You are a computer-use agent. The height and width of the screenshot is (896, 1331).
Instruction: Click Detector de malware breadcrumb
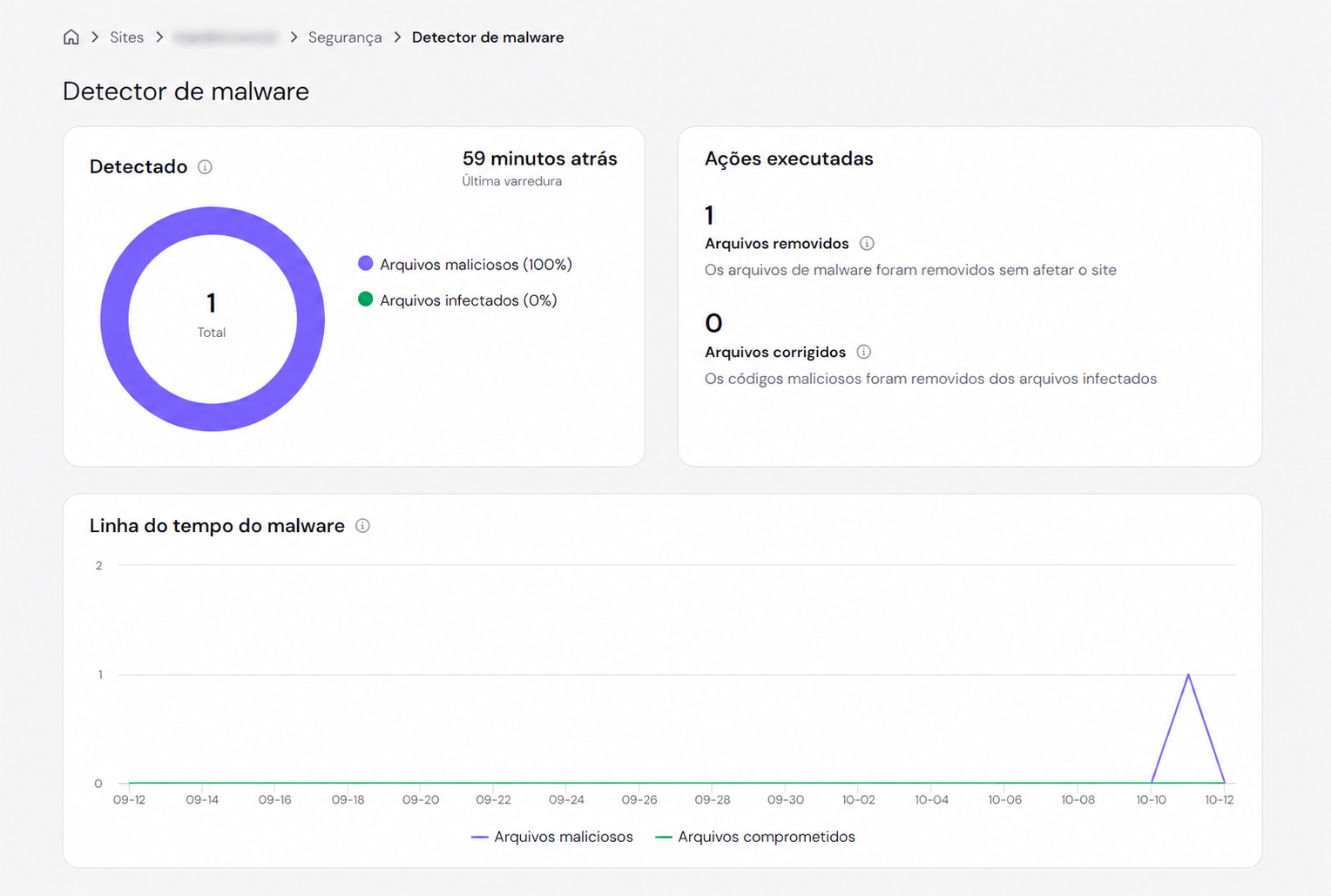pos(488,37)
